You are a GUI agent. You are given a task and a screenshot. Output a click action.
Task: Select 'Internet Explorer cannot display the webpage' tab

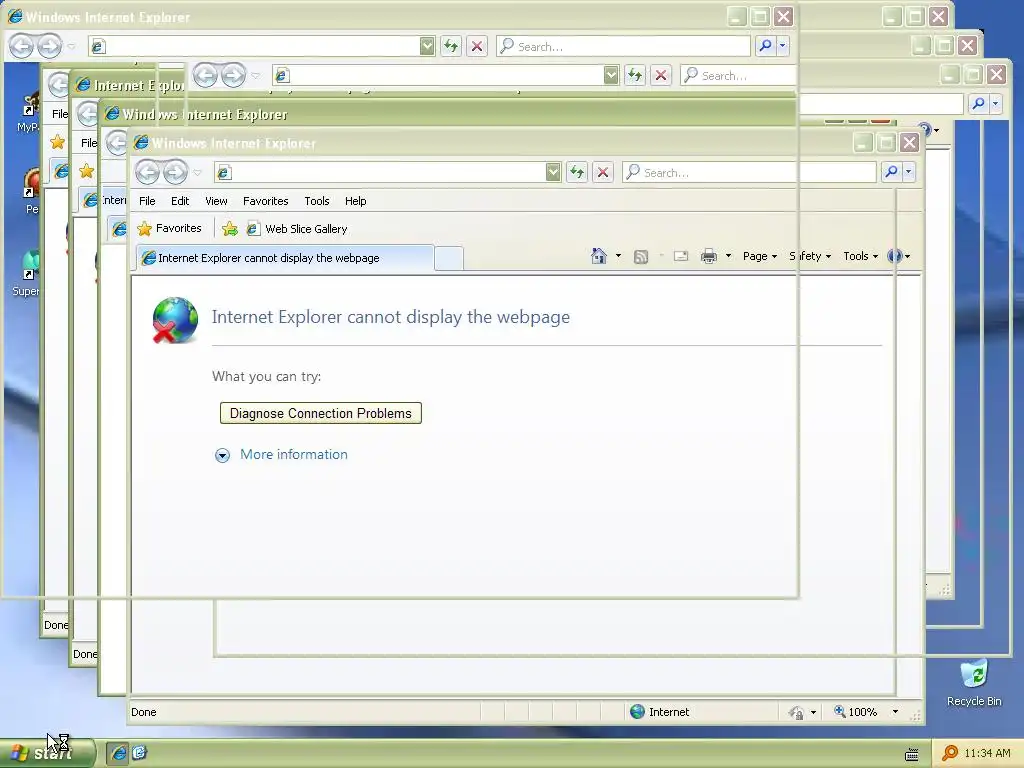tap(285, 258)
